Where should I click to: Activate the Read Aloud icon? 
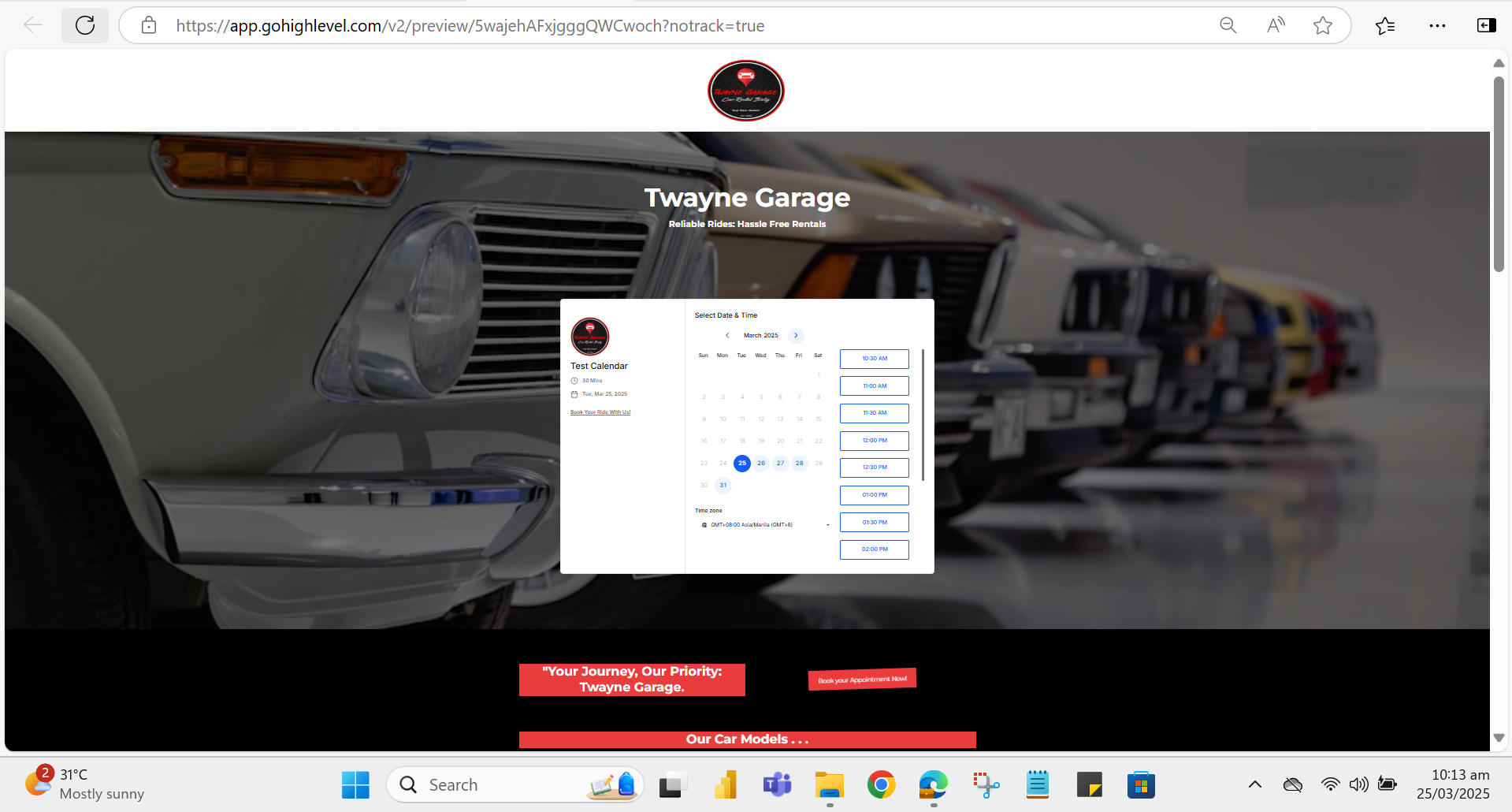pos(1276,25)
